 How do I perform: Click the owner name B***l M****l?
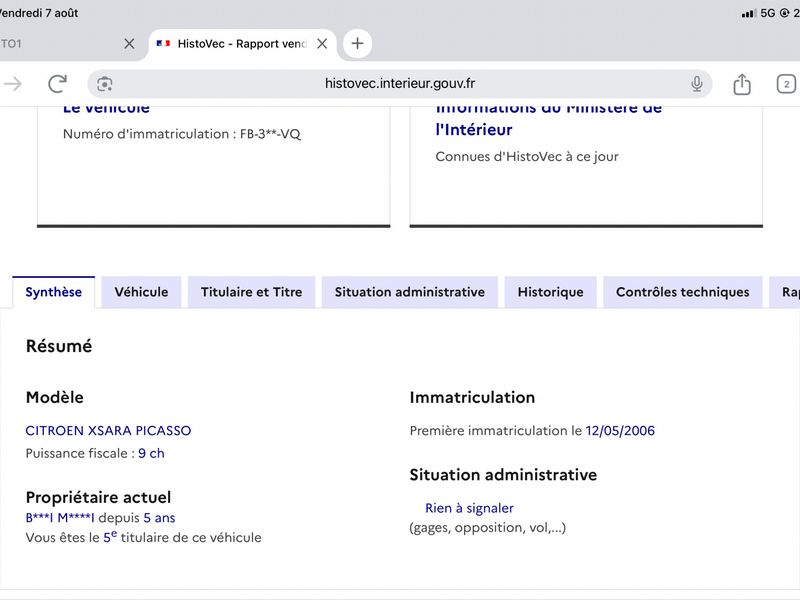click(x=60, y=518)
